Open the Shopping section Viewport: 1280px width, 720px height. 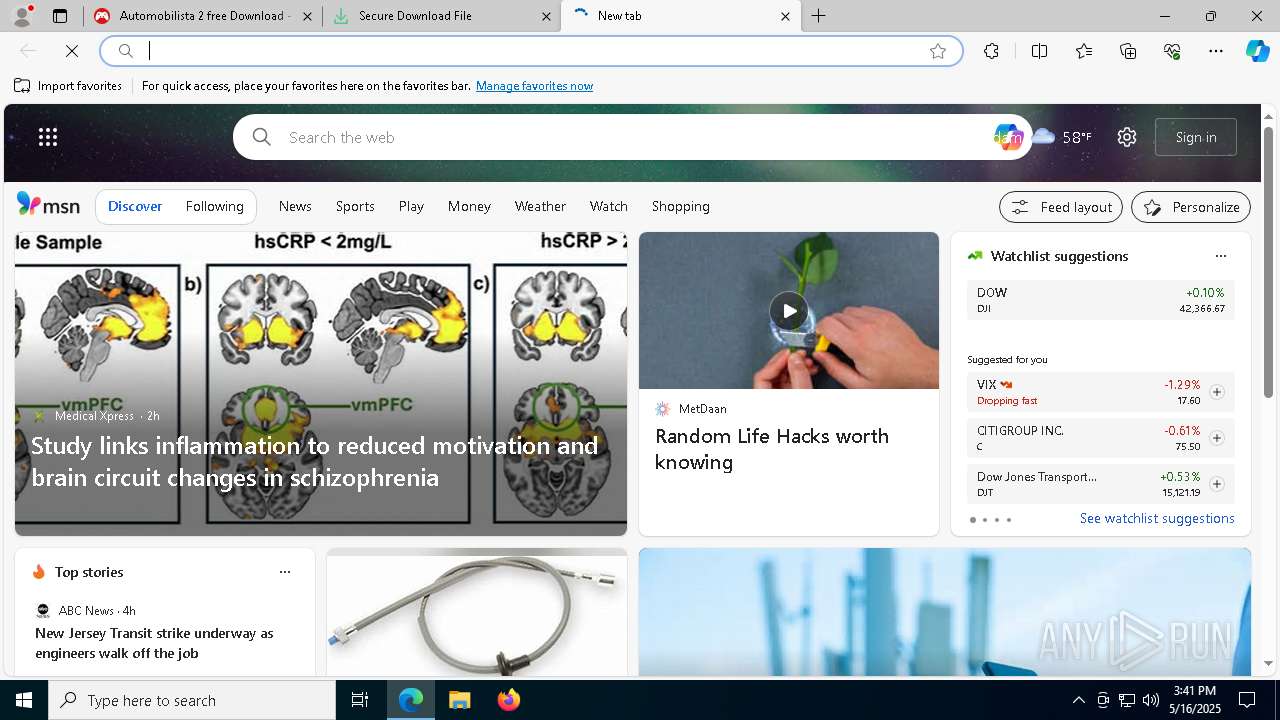point(680,206)
